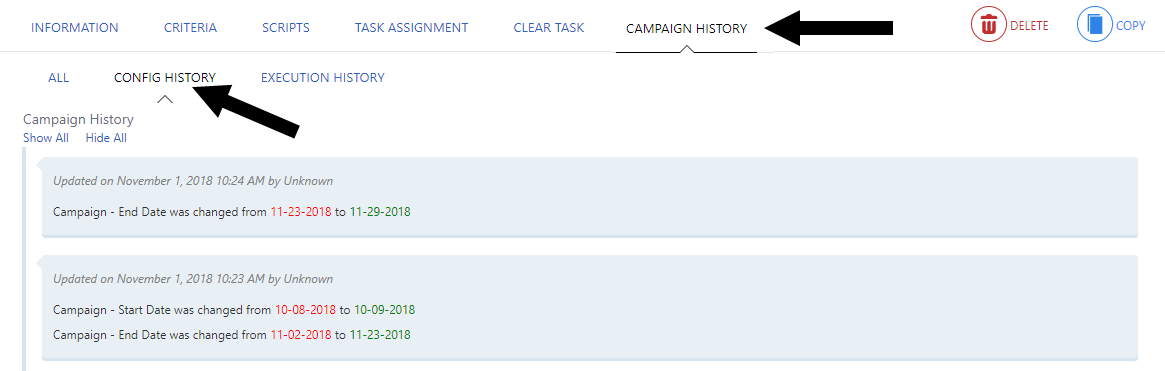Open the Information tab
The height and width of the screenshot is (371, 1165).
[74, 28]
